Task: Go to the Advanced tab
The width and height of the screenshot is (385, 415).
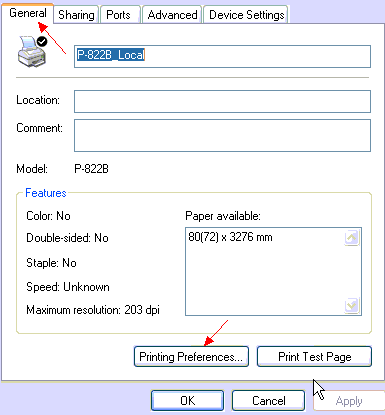Action: click(x=172, y=15)
